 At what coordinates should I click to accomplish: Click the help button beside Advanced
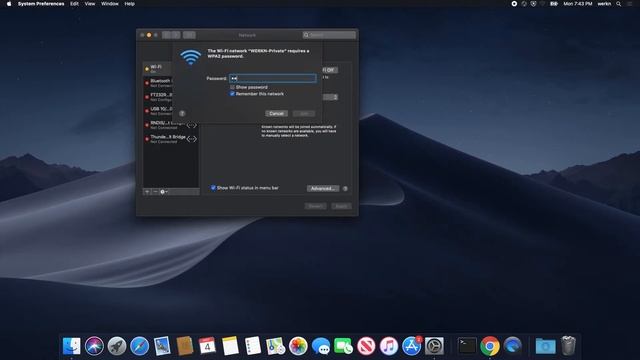tap(345, 189)
